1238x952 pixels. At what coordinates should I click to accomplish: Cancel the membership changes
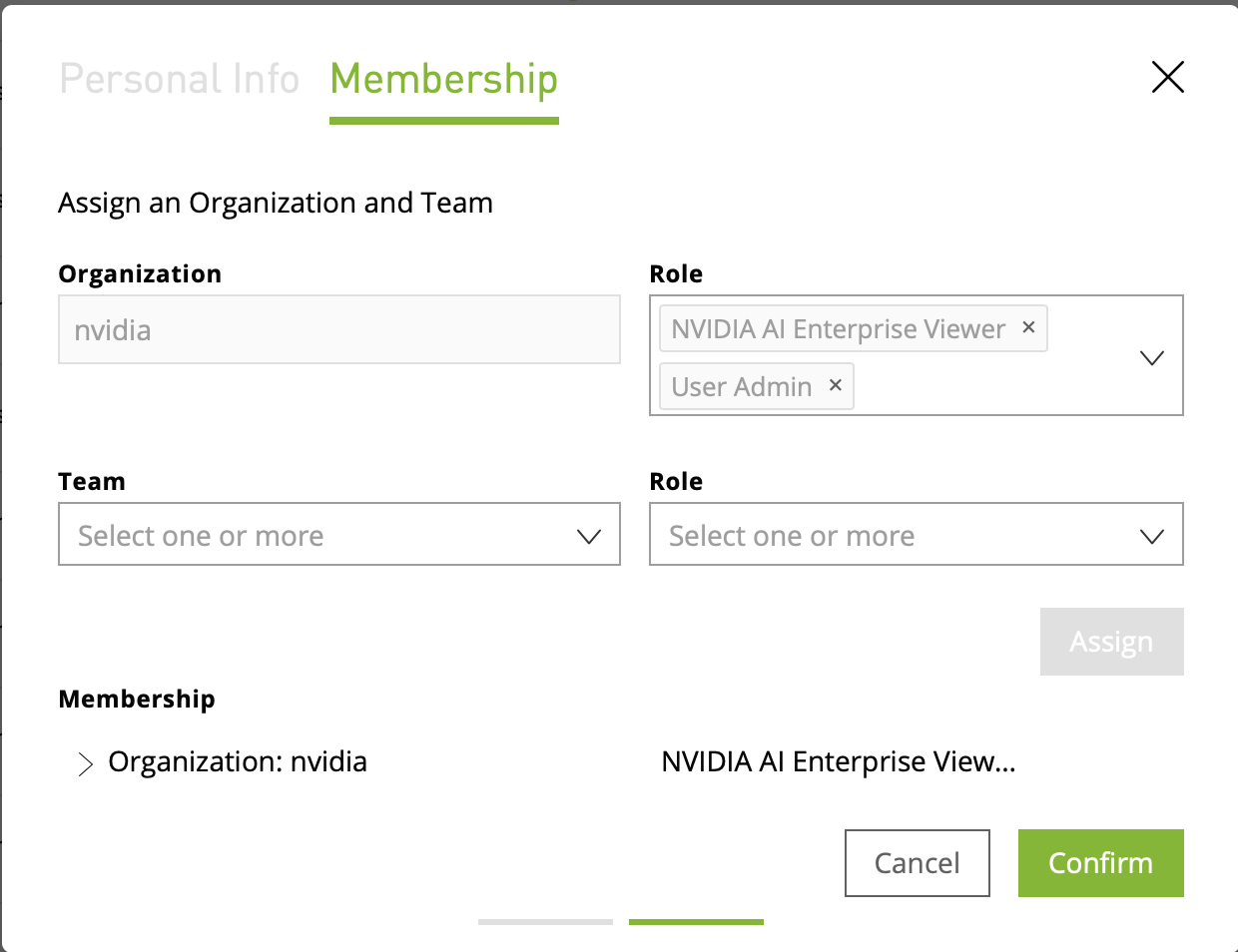coord(917,862)
